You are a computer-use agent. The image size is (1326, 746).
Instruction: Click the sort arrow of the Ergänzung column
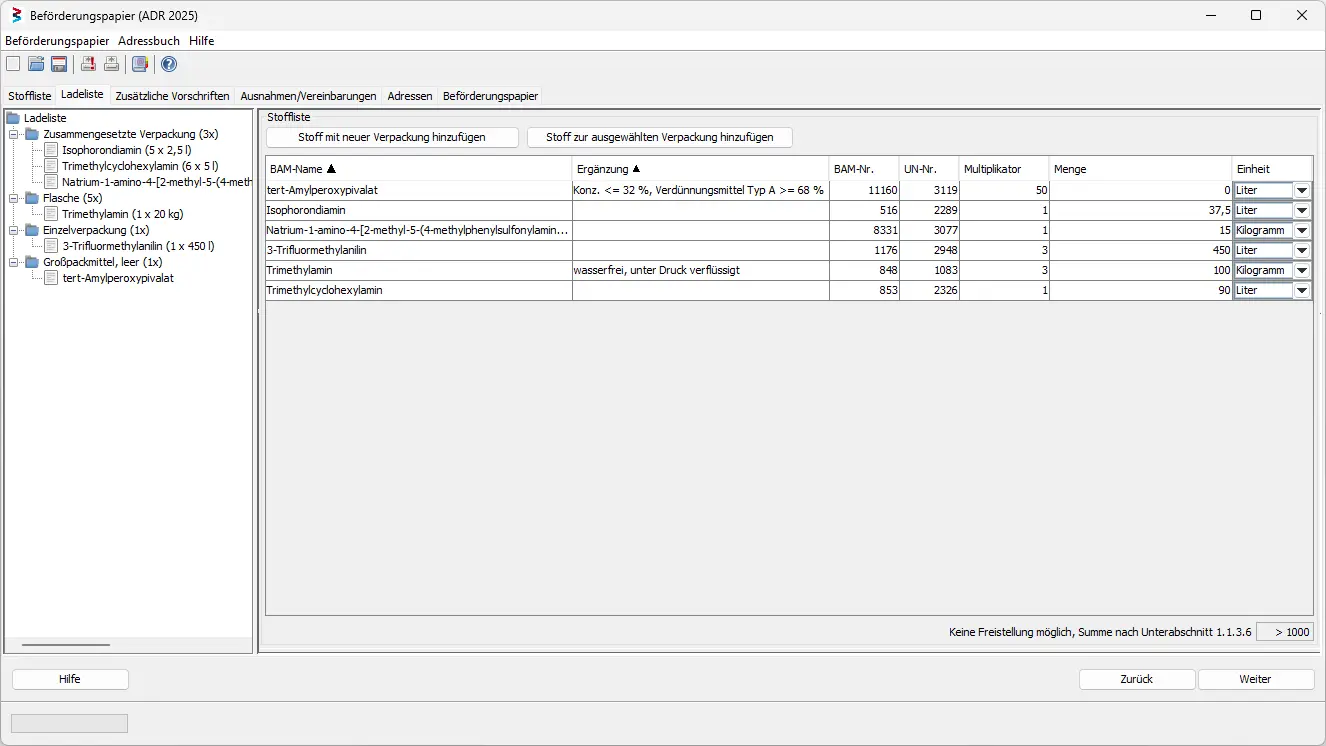point(636,169)
